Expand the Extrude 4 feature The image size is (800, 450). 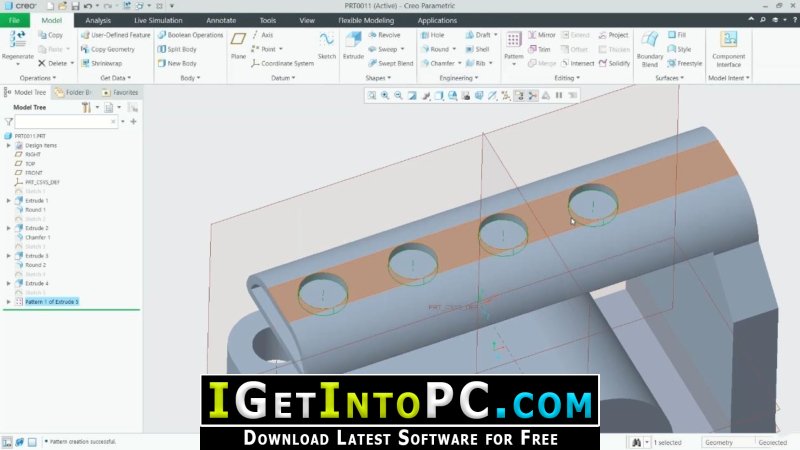(x=9, y=283)
